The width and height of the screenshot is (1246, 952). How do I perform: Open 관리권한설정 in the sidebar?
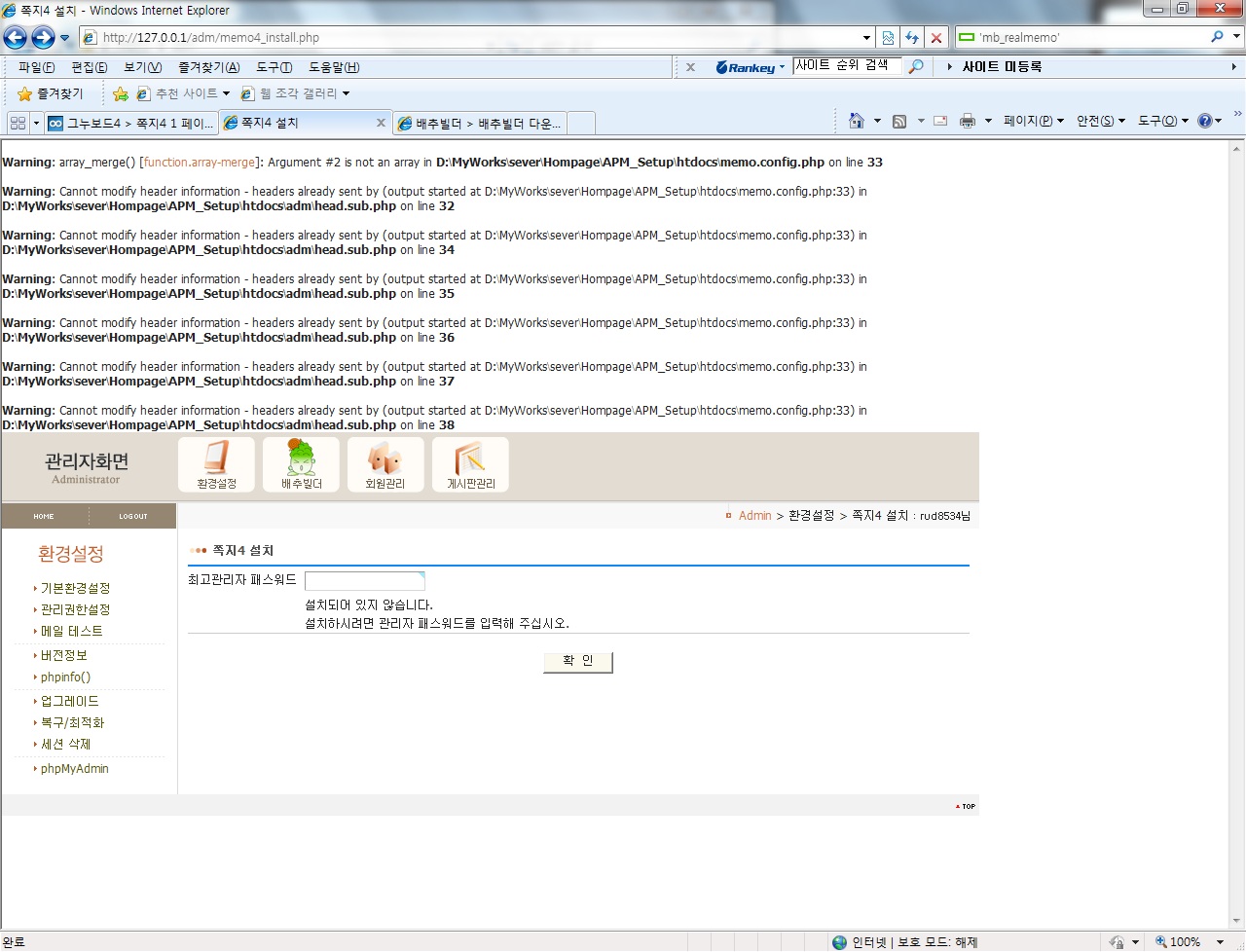pyautogui.click(x=75, y=609)
